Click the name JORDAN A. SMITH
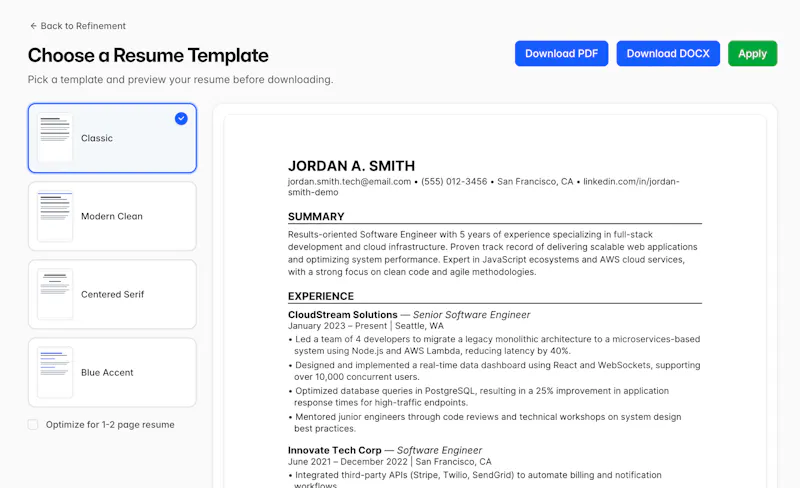Viewport: 800px width, 488px height. tap(352, 166)
